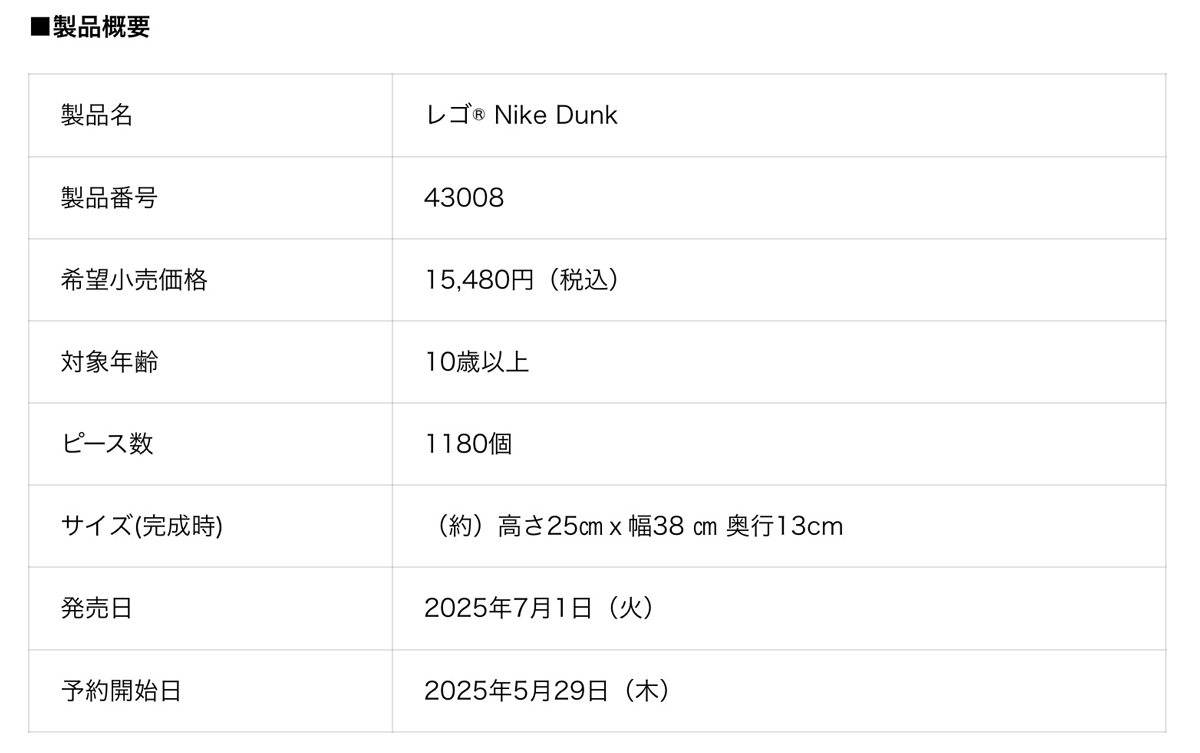Select the 予約開始日 row label
The image size is (1200, 753).
(x=121, y=690)
